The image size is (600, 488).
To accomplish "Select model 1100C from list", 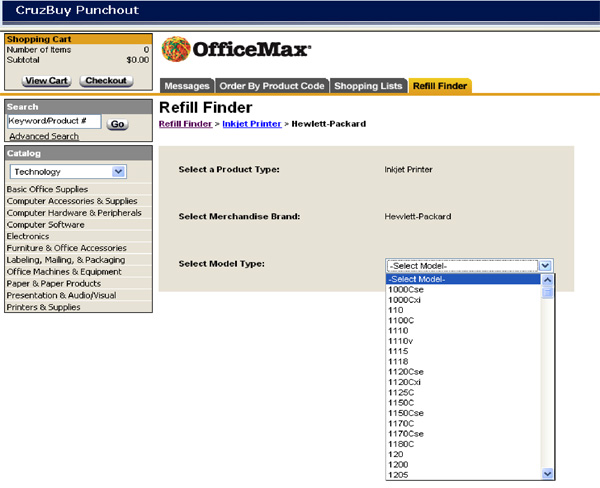I will click(x=463, y=321).
